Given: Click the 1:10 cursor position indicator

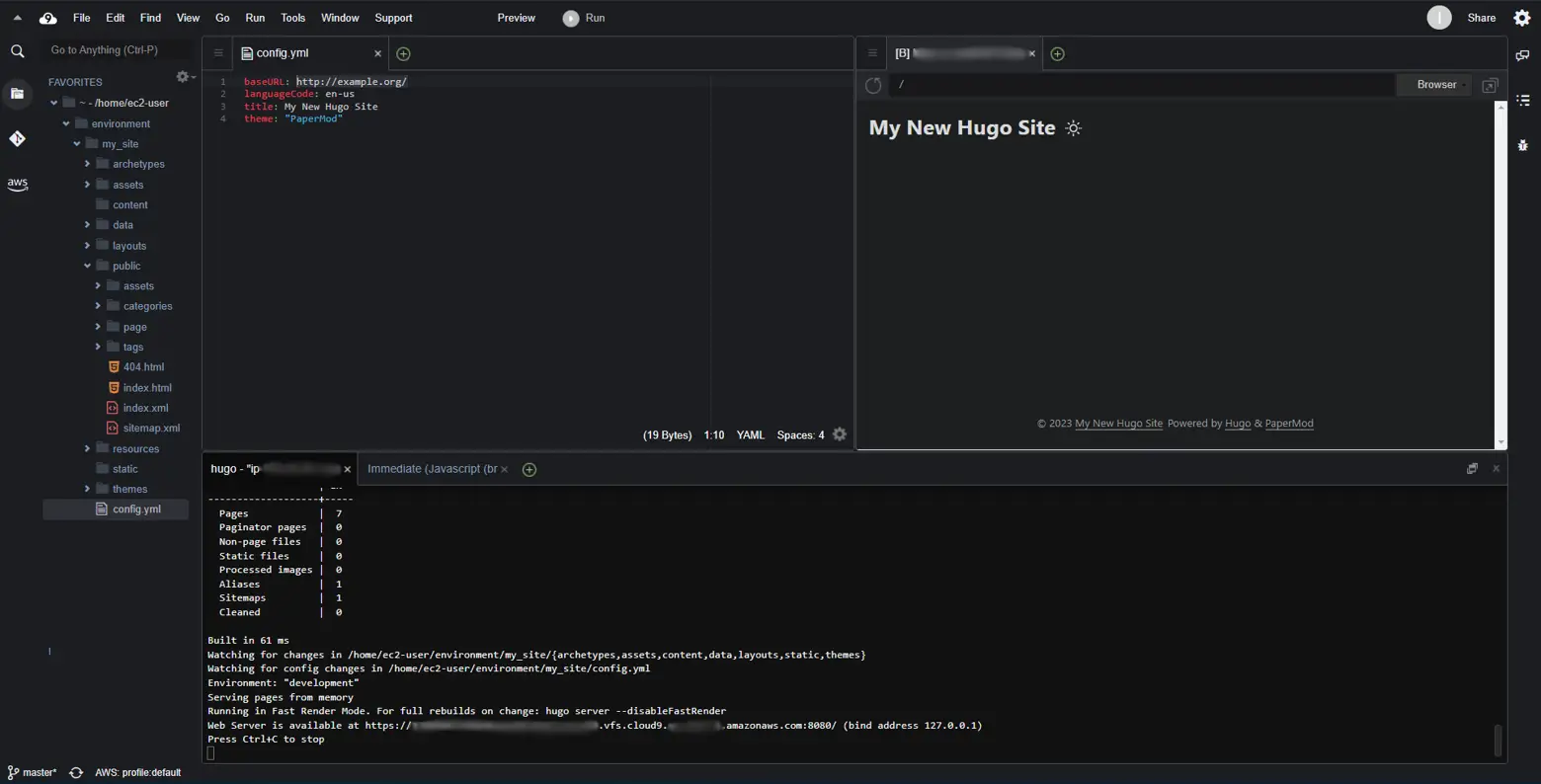Looking at the screenshot, I should [x=714, y=434].
